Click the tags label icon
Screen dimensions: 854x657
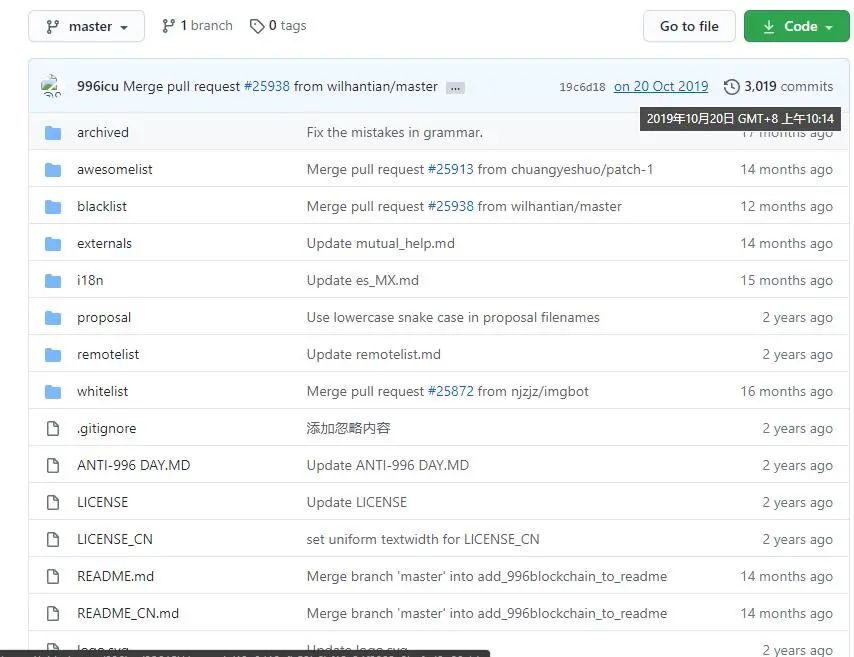(257, 26)
